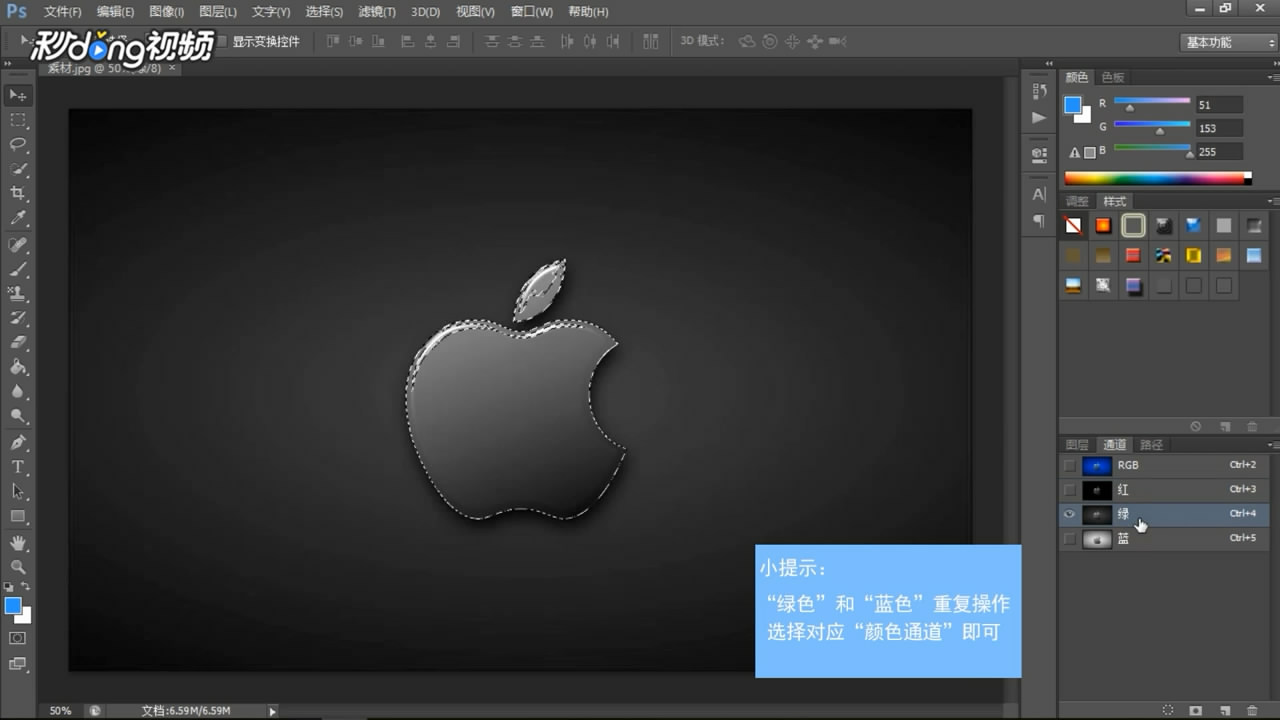The width and height of the screenshot is (1280, 720).
Task: Select the Paint Bucket tool
Action: point(18,368)
